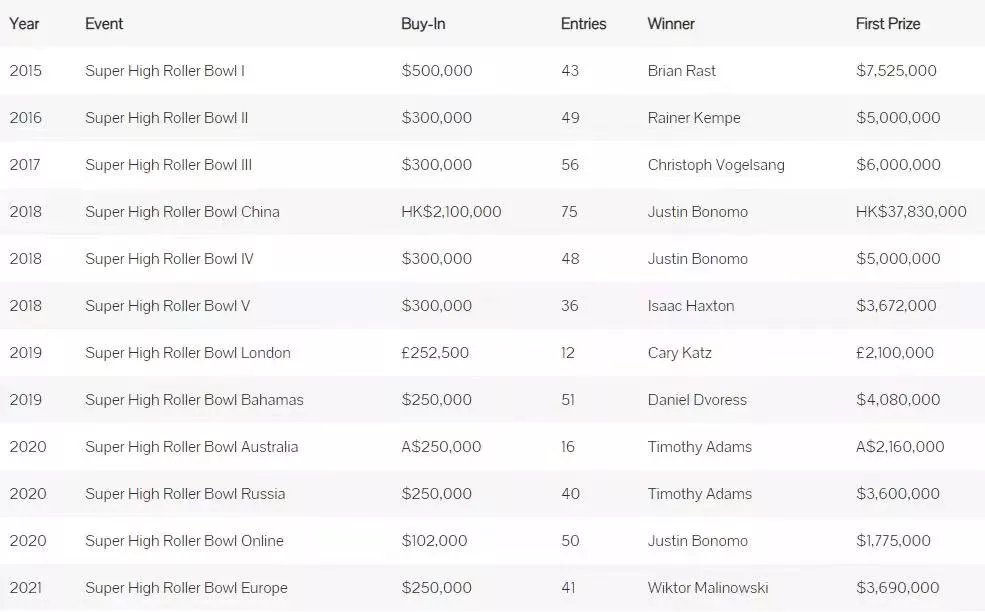Click Isaac Haxton winner name

(691, 306)
